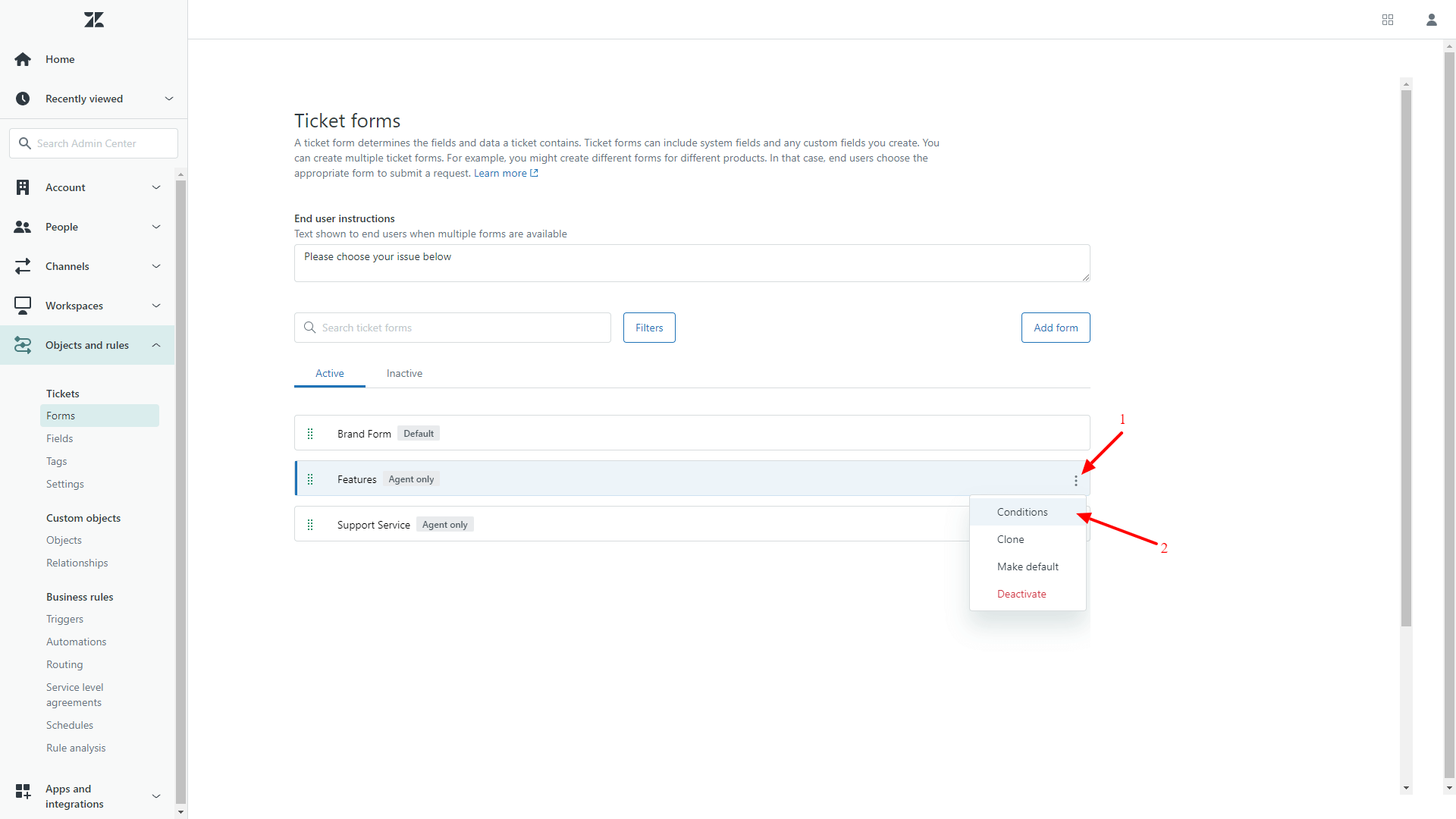Select Conditions from the context menu
Screen dimensions: 1456x819
pyautogui.click(x=1022, y=511)
